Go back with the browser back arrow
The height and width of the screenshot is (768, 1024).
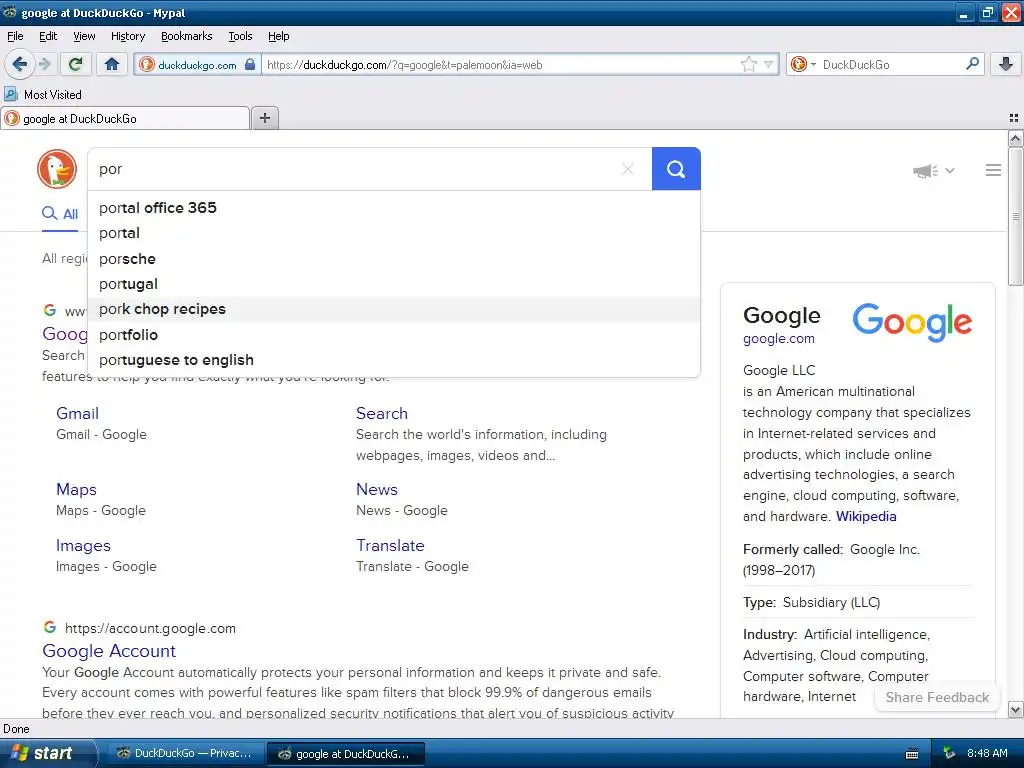click(20, 64)
